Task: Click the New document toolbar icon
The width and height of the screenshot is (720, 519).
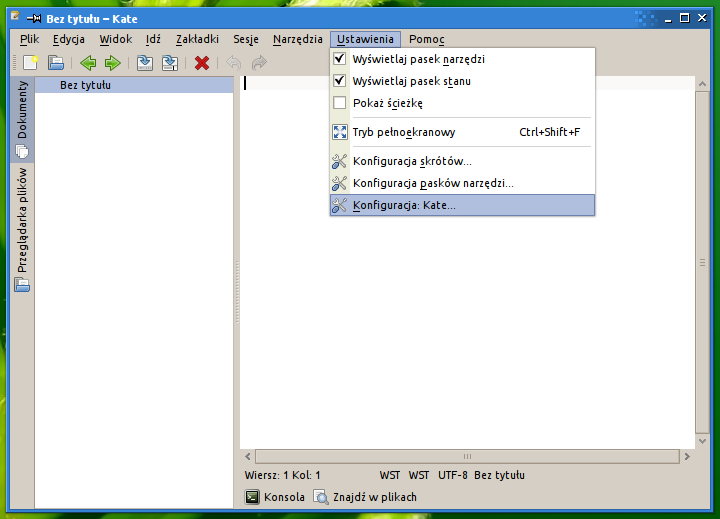Action: point(30,62)
